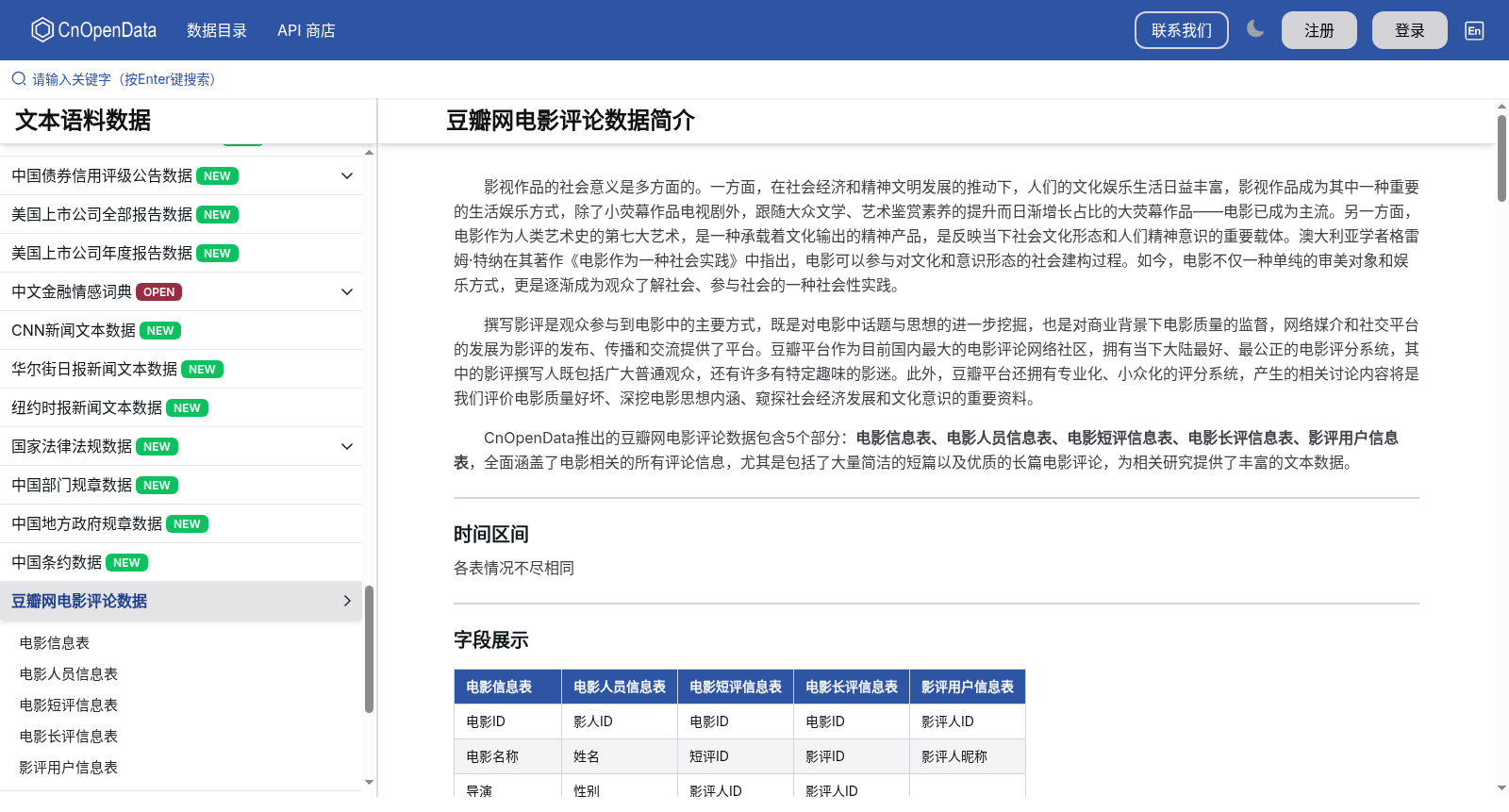Click the 电影名称 table cell
The height and width of the screenshot is (812, 1509).
point(507,756)
